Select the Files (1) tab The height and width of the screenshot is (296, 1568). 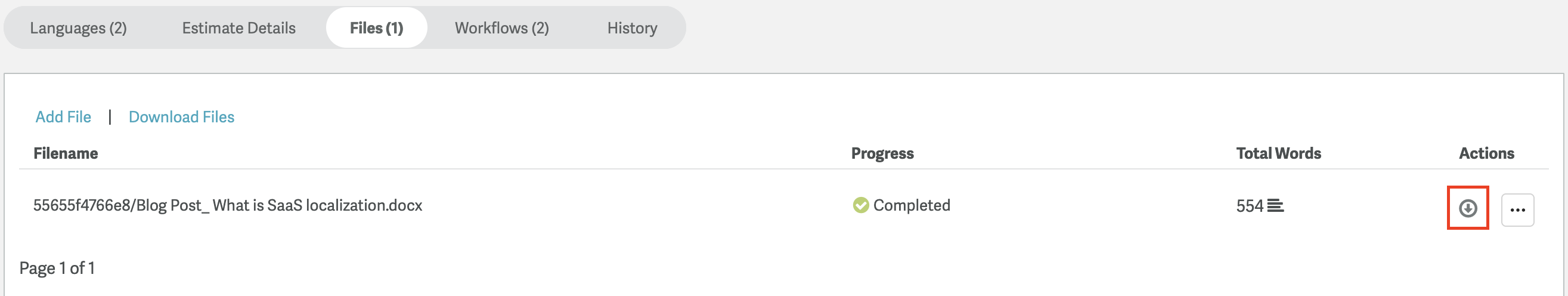(376, 28)
